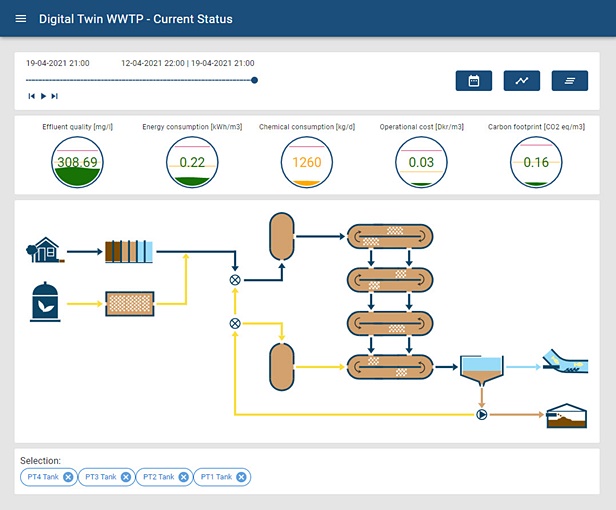Select the Chemical consumption gauge
Viewport: 616px width, 510px height.
(x=307, y=162)
